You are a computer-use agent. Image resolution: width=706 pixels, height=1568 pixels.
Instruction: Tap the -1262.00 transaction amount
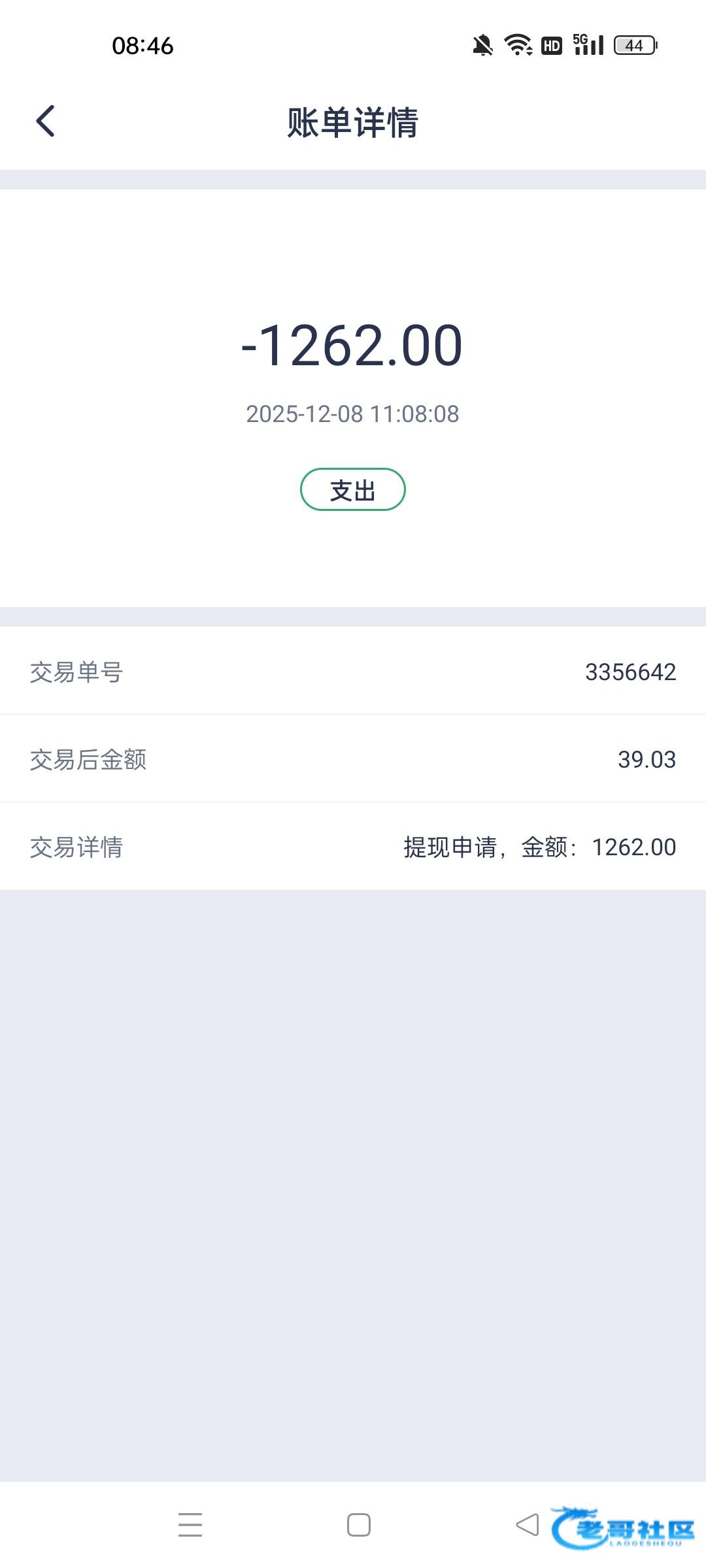click(352, 345)
